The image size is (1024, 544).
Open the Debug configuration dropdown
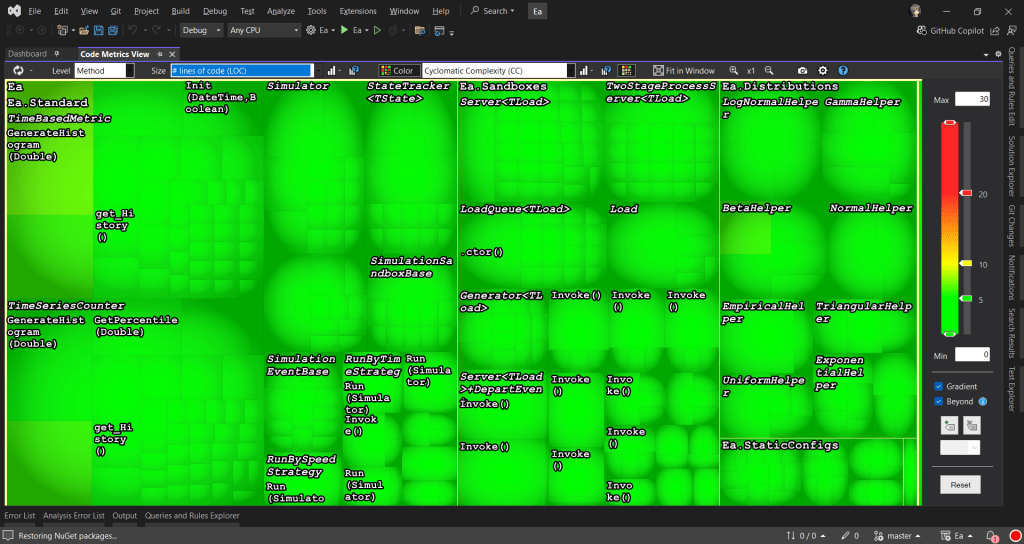(x=201, y=30)
